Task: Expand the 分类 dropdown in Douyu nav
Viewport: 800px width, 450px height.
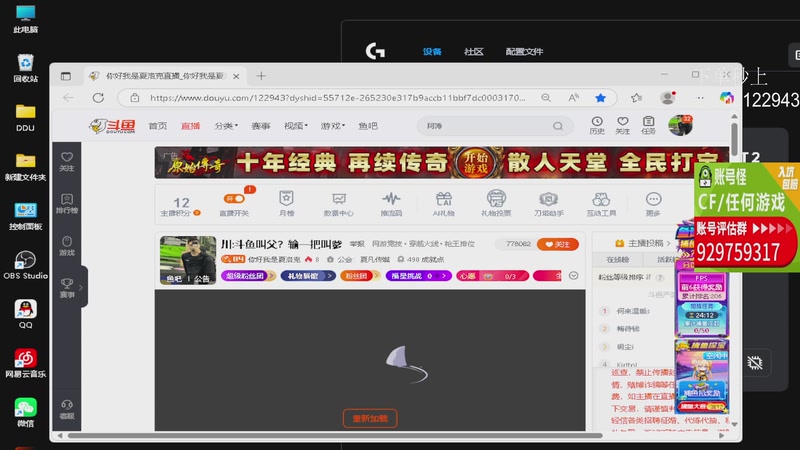Action: [226, 126]
